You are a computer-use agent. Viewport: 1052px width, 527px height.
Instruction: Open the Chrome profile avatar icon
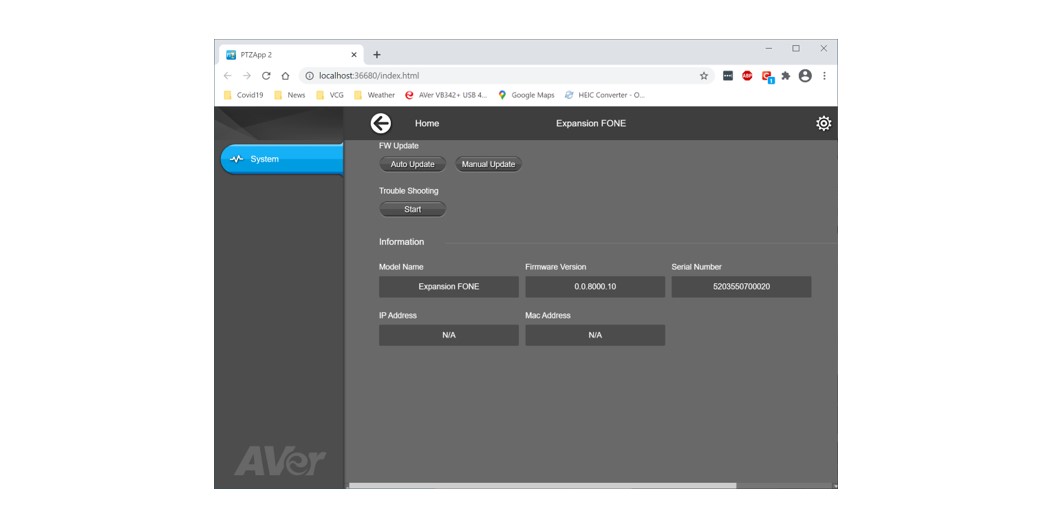[x=805, y=76]
